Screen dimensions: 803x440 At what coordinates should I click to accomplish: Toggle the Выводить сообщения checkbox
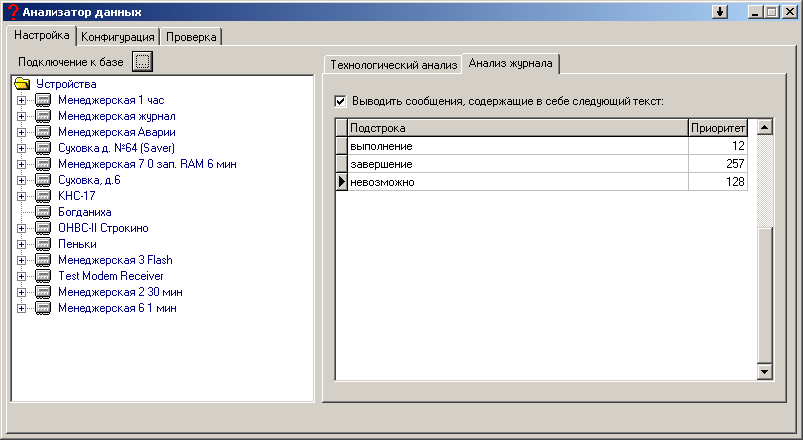(x=340, y=101)
